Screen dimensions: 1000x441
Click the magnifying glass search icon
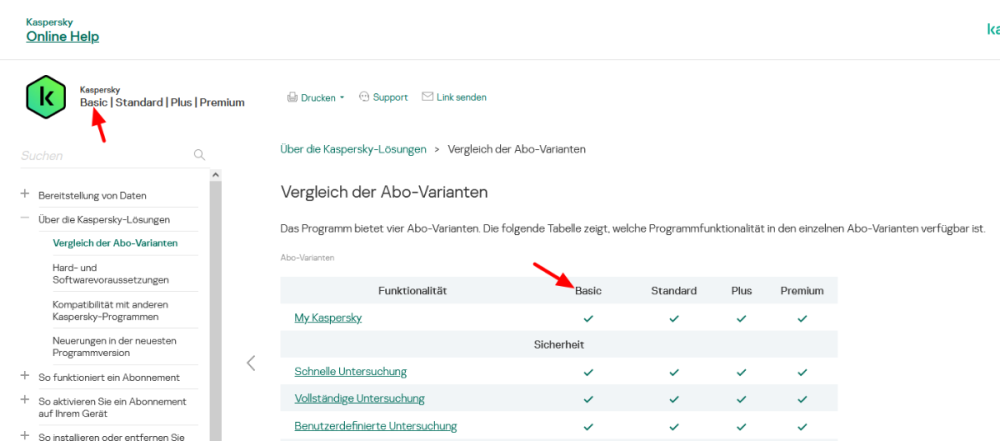[x=200, y=155]
